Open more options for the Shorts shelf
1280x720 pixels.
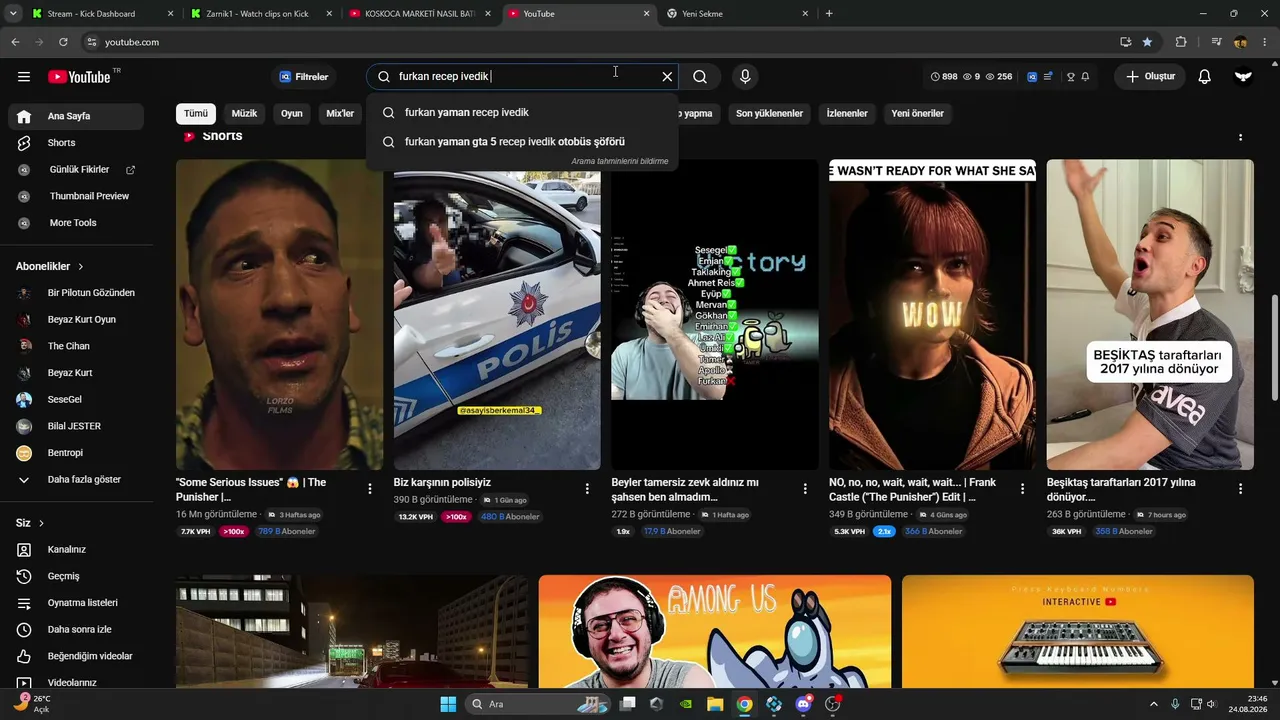pyautogui.click(x=1241, y=137)
